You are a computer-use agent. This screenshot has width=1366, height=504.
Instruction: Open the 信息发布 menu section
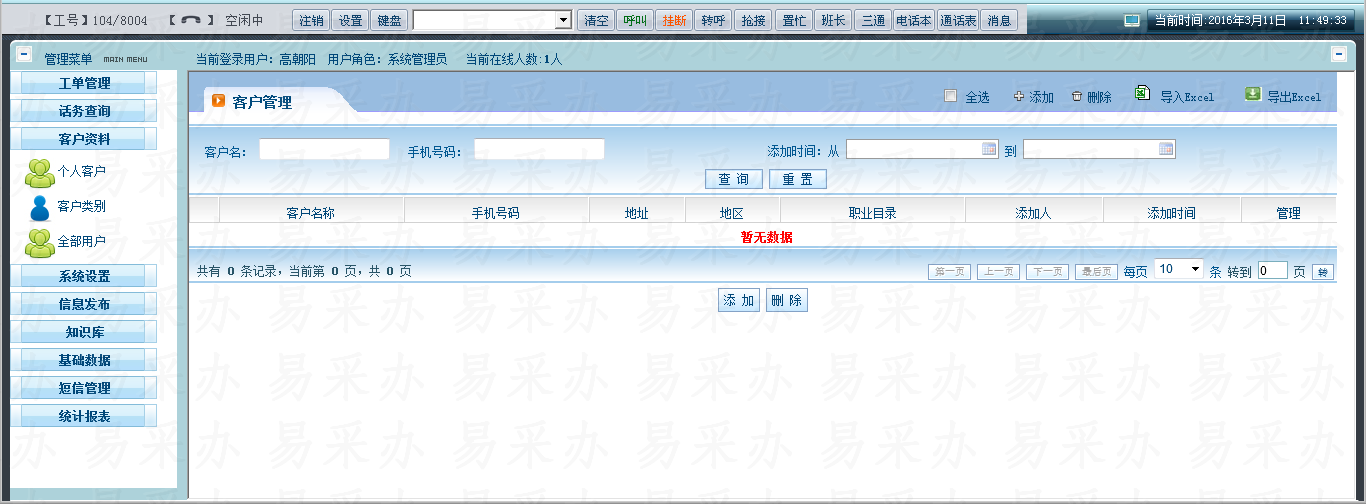tap(84, 304)
